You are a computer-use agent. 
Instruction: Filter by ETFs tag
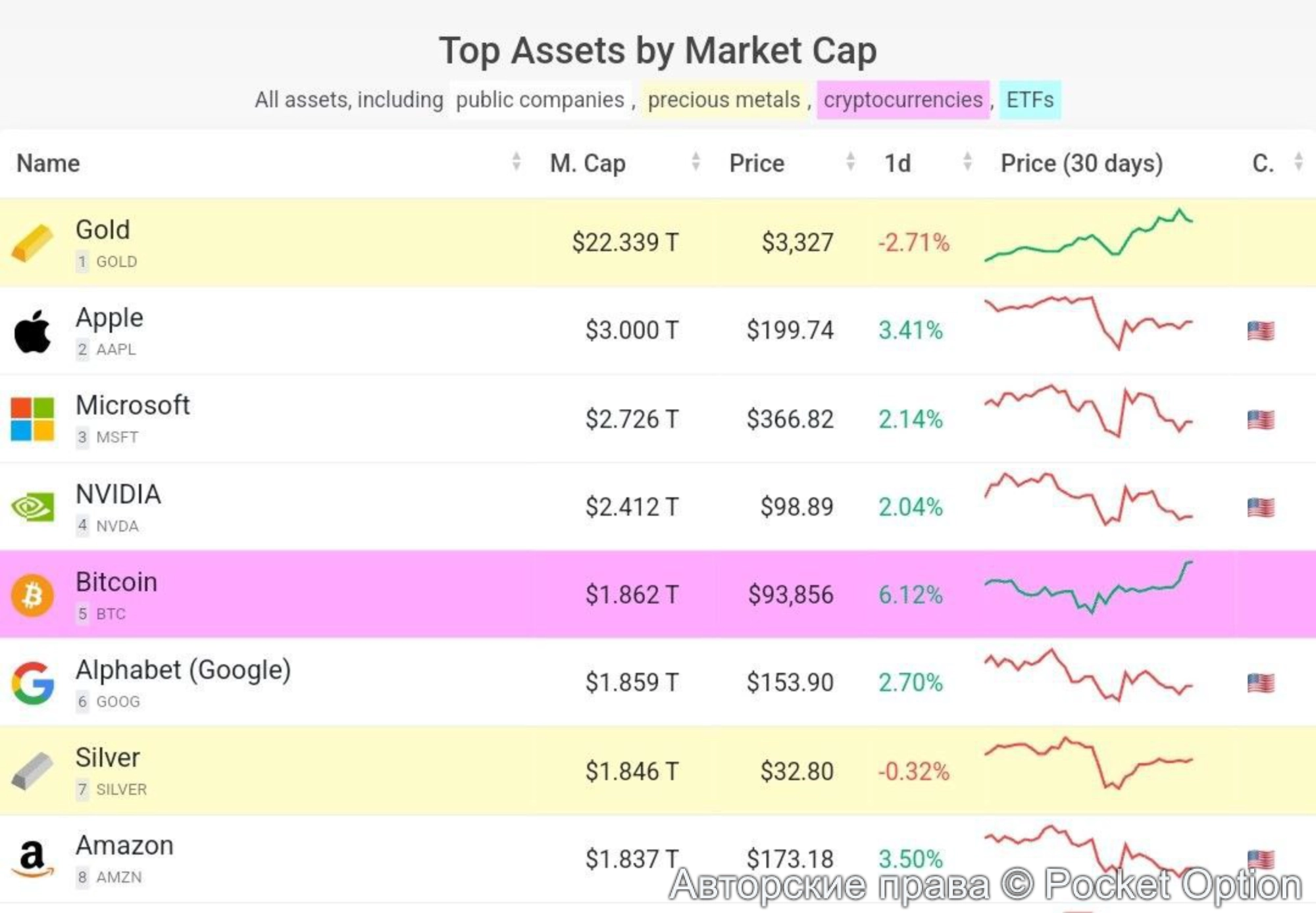(1030, 100)
